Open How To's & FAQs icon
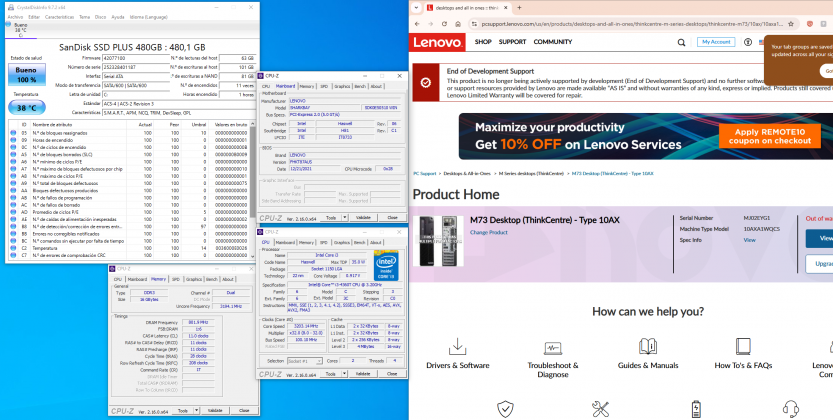 tap(743, 346)
